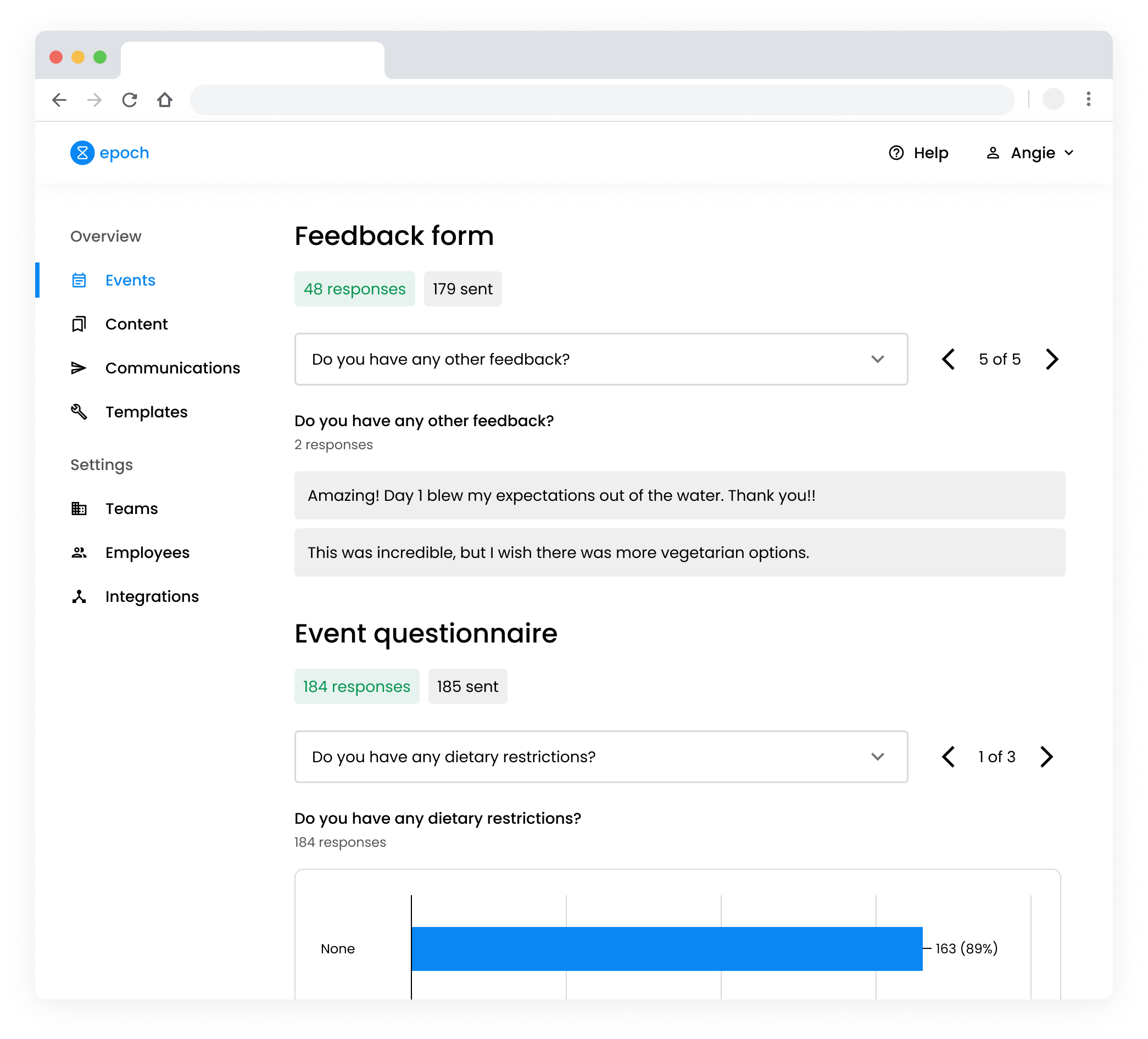Viewport: 1148px width, 1039px height.
Task: Click the Teams building icon
Action: click(x=79, y=509)
